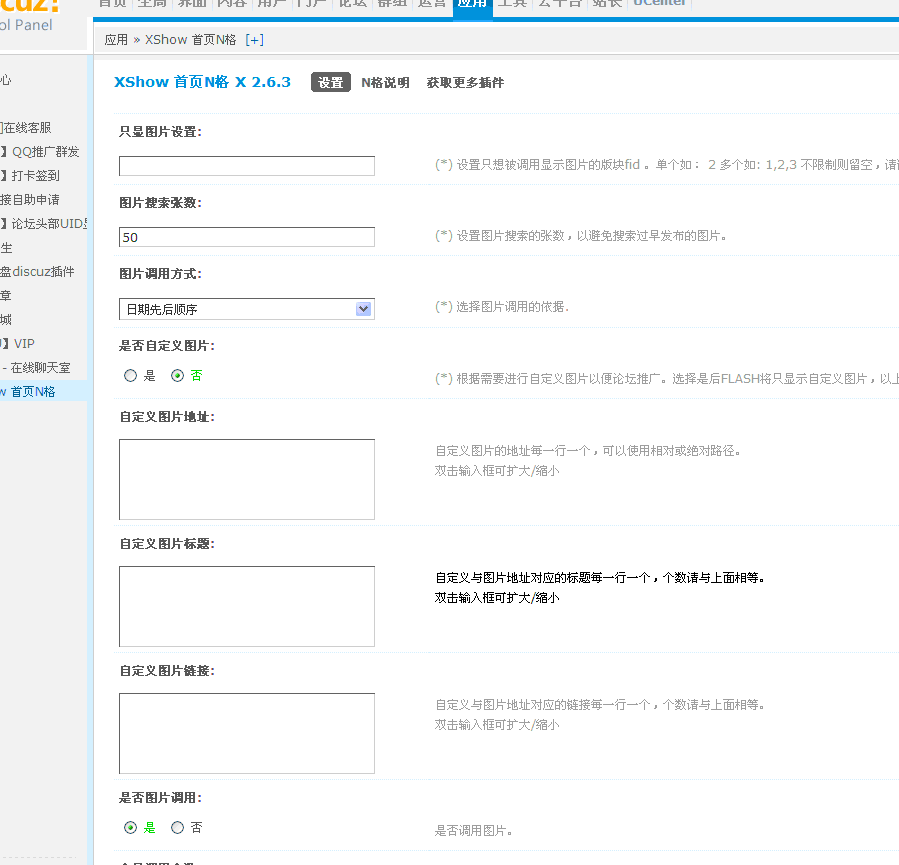Open the 图片调用方式 dropdown menu
This screenshot has height=865, width=899.
[363, 308]
